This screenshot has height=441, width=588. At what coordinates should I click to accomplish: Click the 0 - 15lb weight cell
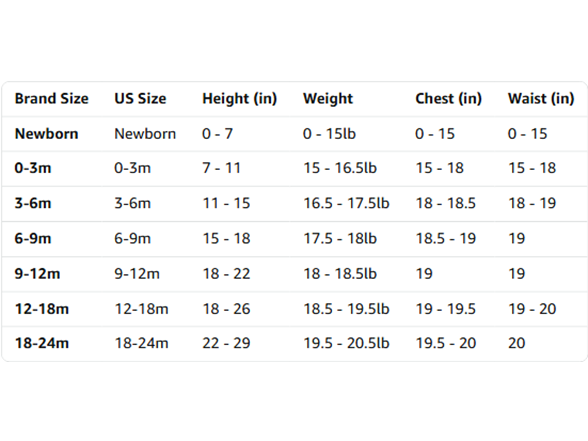[329, 134]
